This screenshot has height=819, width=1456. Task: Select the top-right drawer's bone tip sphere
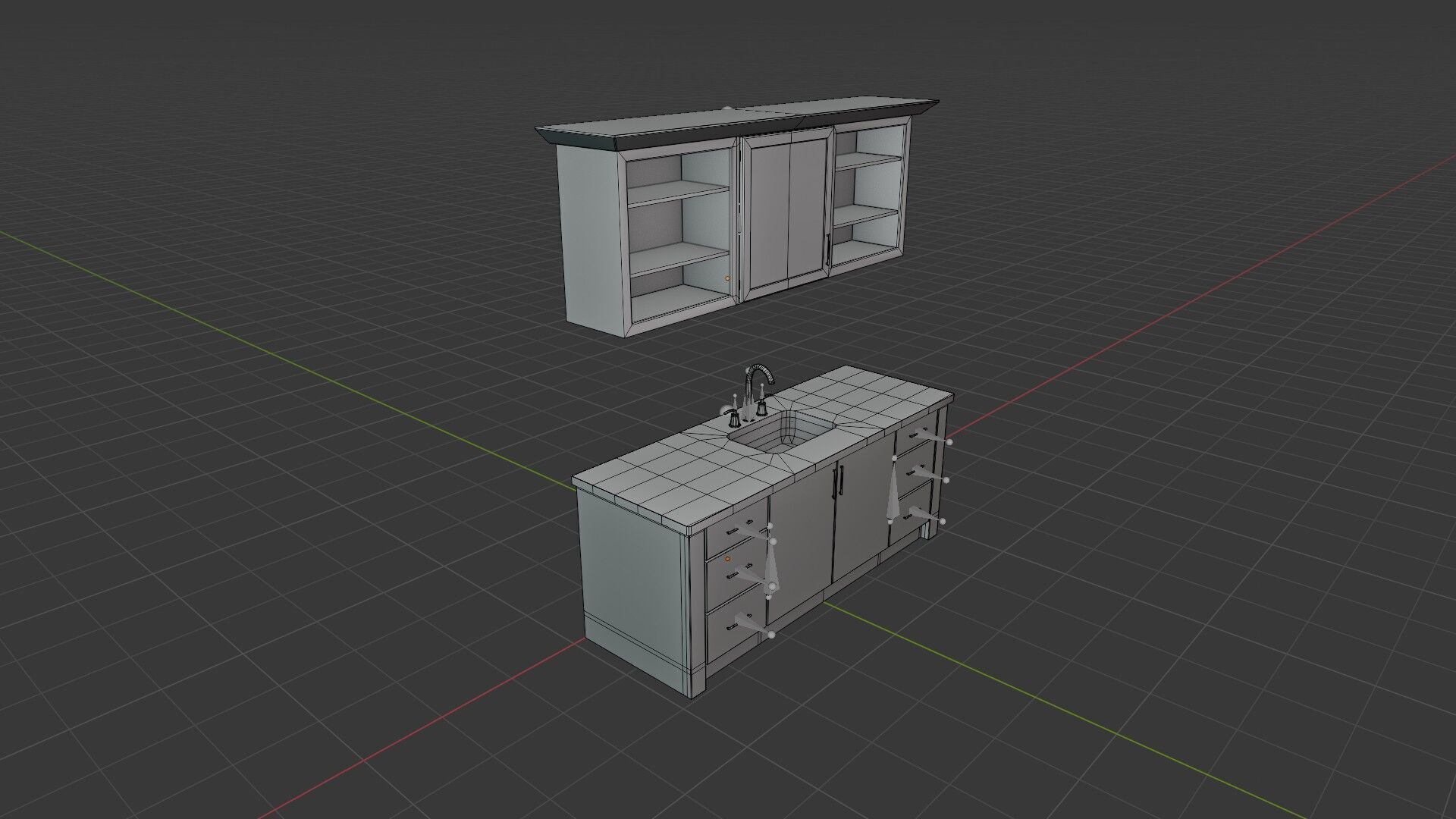coord(949,441)
